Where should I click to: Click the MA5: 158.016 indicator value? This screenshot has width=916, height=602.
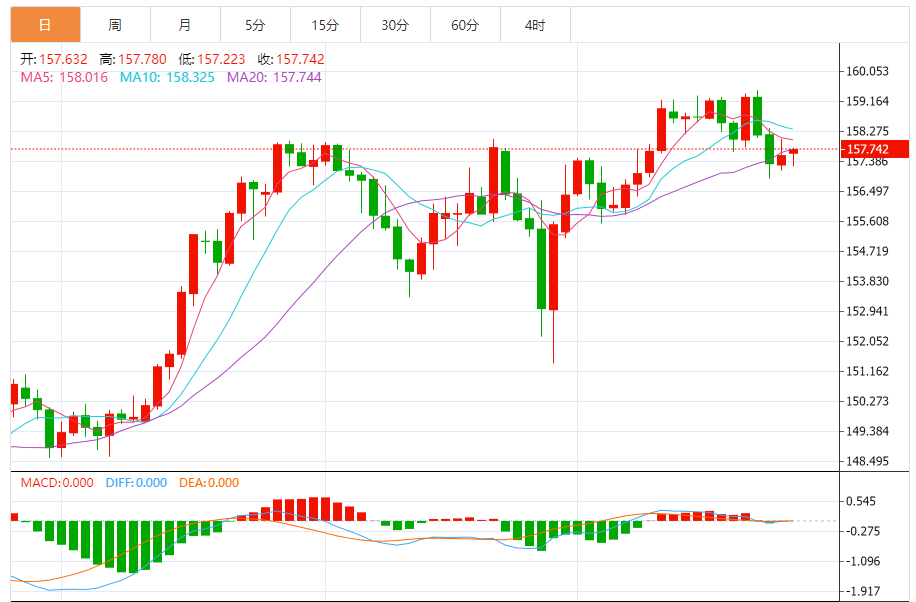(x=64, y=77)
